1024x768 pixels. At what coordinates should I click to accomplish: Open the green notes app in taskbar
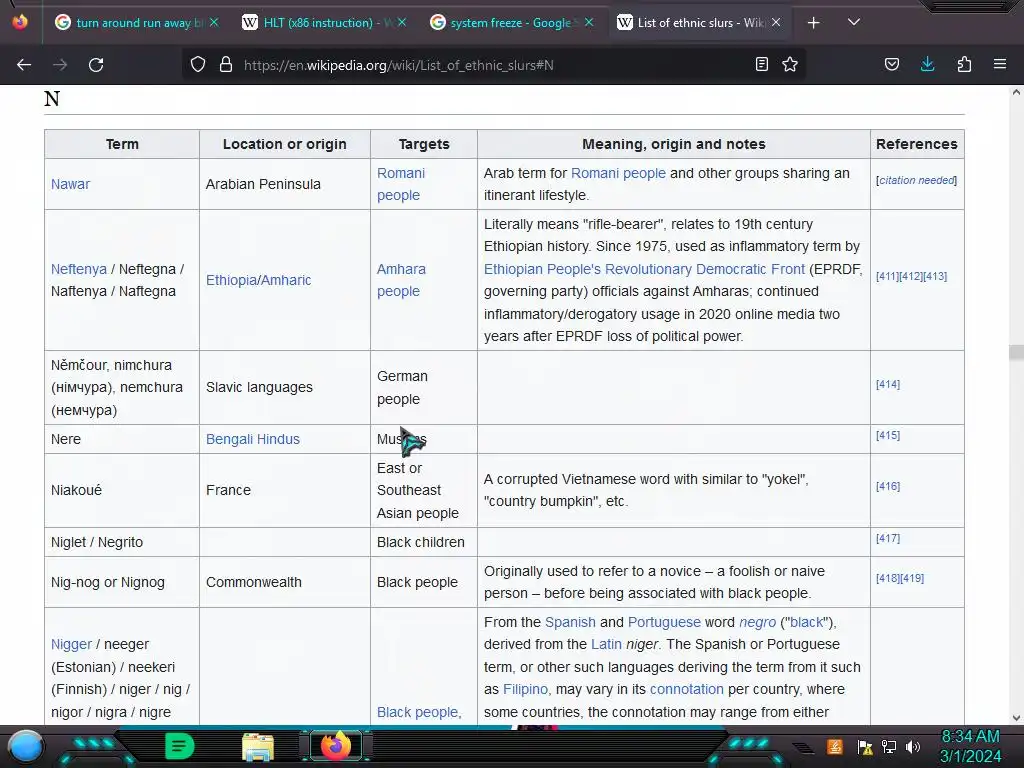click(179, 746)
